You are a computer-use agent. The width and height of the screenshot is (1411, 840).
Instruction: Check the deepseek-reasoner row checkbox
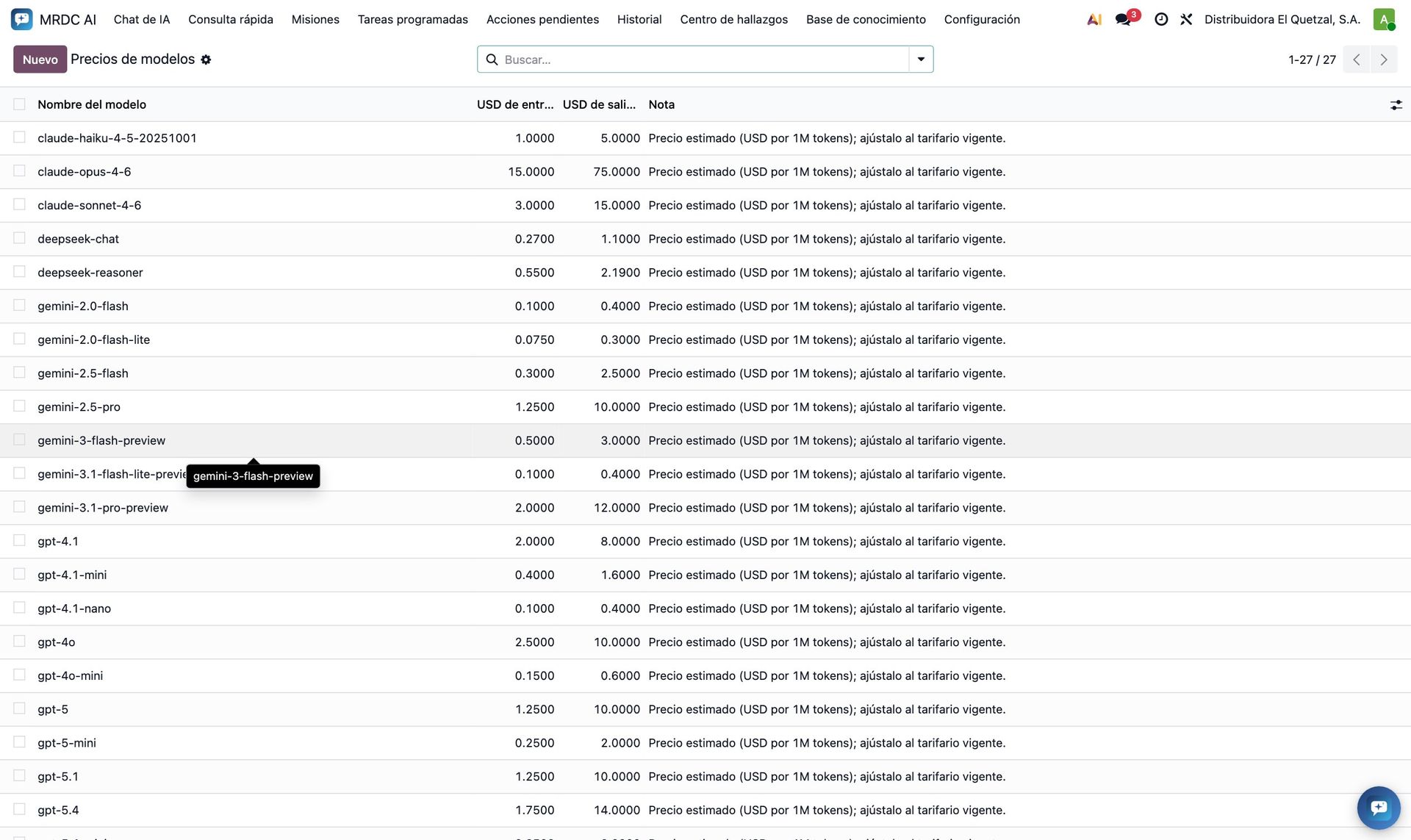tap(19, 272)
